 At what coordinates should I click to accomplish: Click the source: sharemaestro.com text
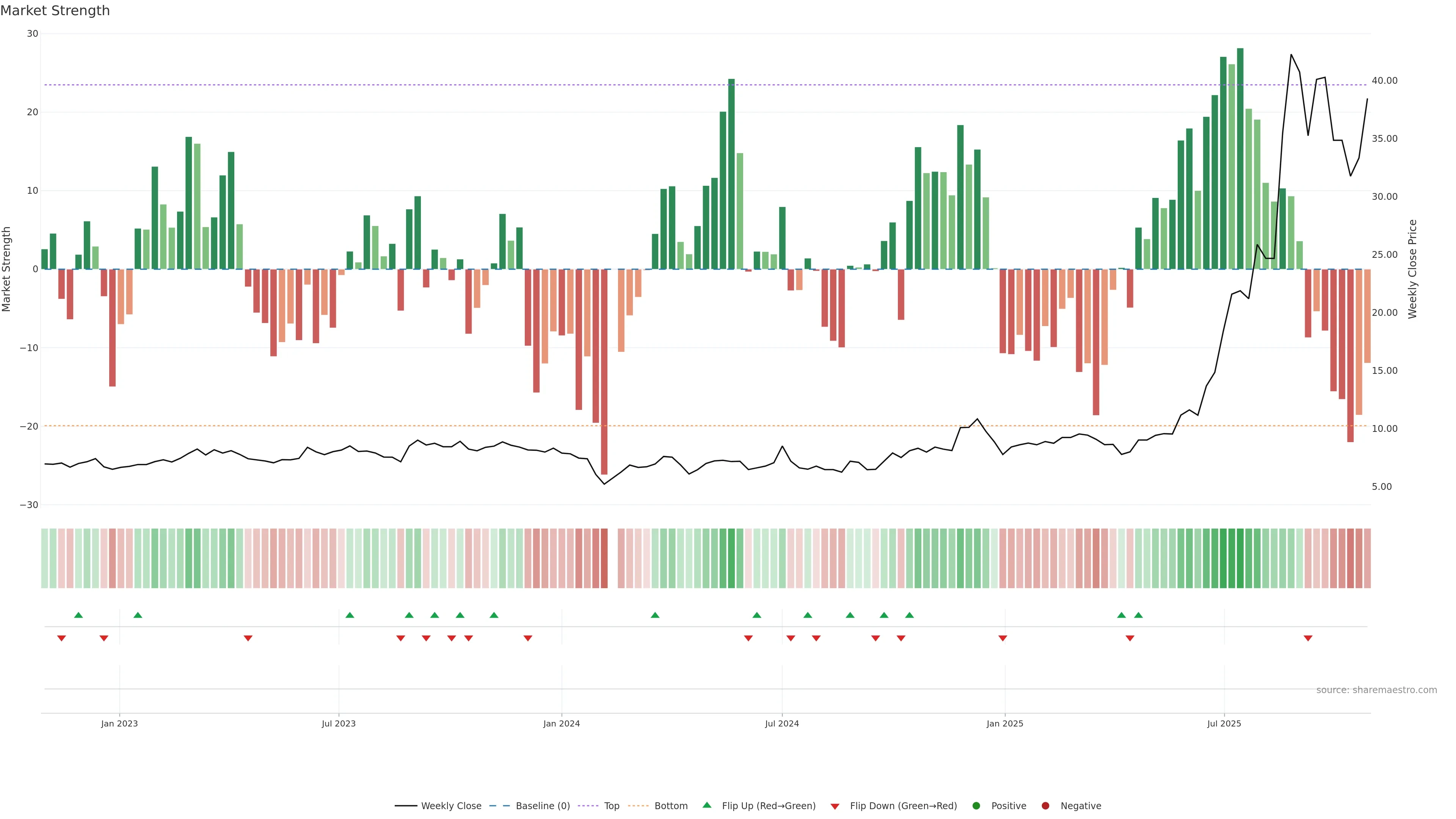pyautogui.click(x=1376, y=690)
